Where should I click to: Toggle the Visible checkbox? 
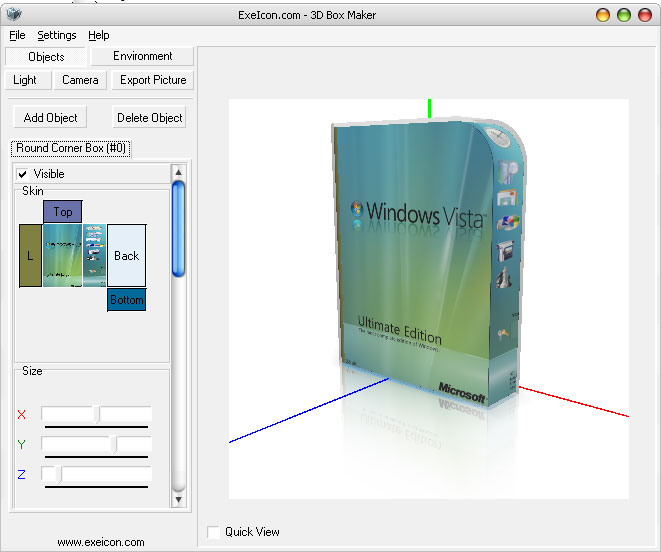point(23,174)
